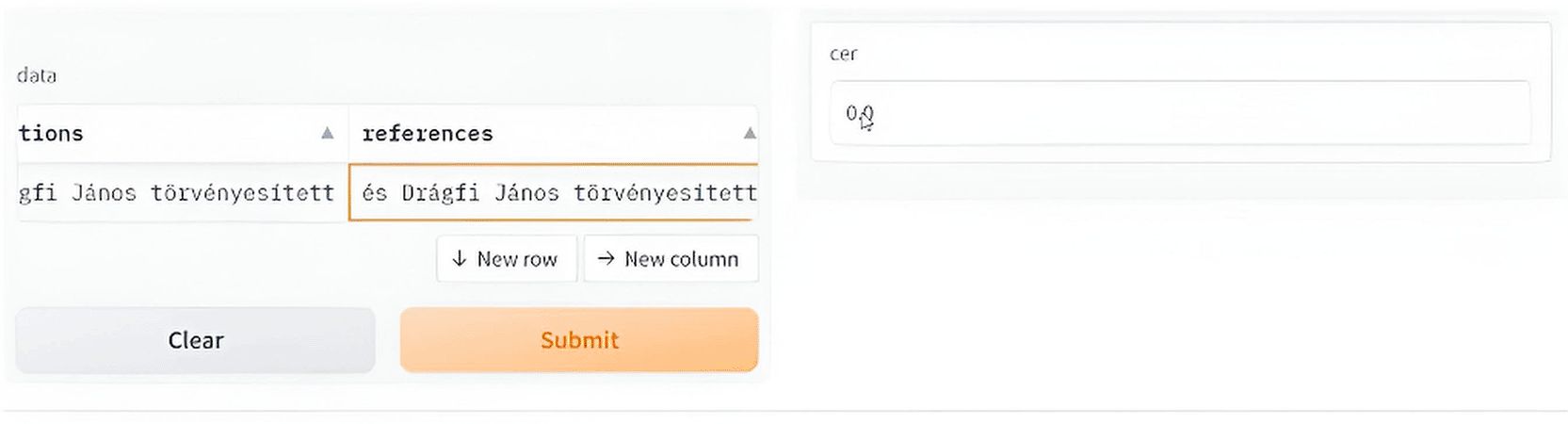The width and height of the screenshot is (1568, 424).
Task: Select the highlighted references cell
Action: point(554,193)
